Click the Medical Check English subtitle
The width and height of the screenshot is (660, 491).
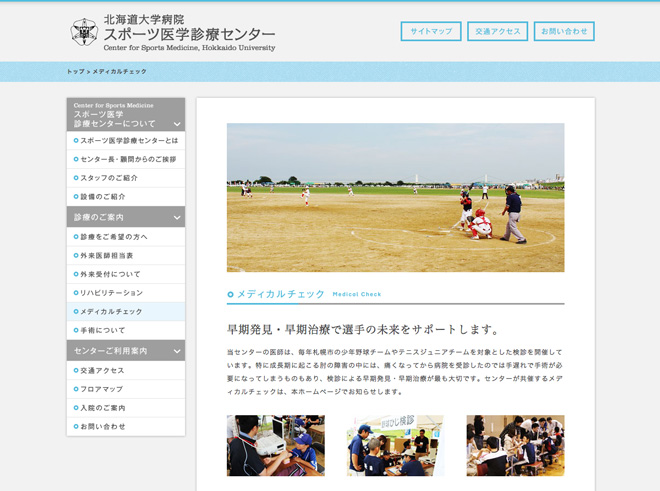tap(357, 294)
